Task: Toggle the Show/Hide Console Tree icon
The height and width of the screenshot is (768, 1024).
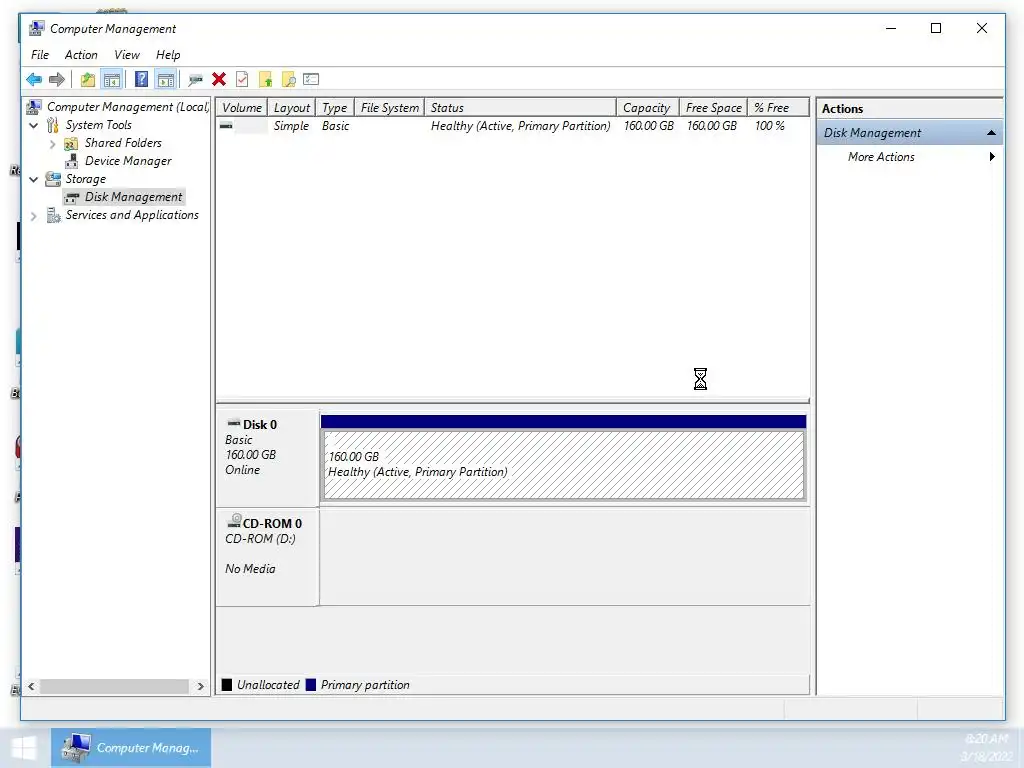Action: pos(112,80)
